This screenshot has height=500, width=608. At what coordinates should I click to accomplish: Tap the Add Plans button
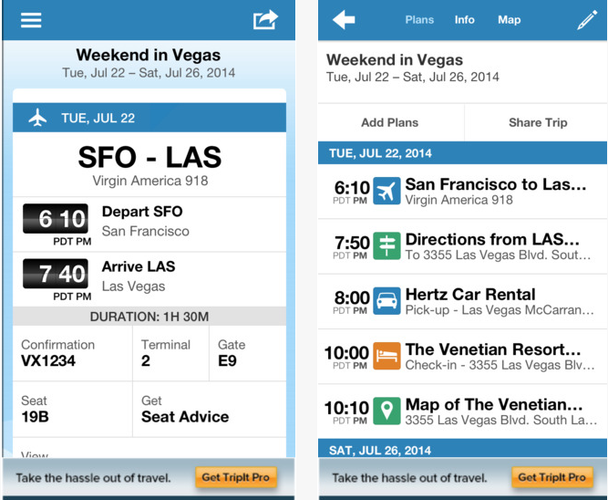pyautogui.click(x=390, y=123)
